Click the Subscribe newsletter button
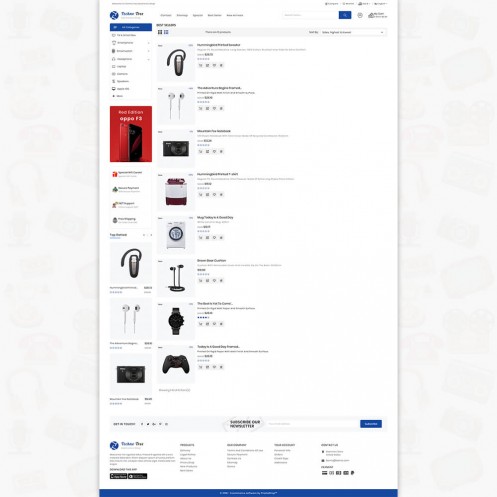This screenshot has height=497, width=497. [x=371, y=424]
